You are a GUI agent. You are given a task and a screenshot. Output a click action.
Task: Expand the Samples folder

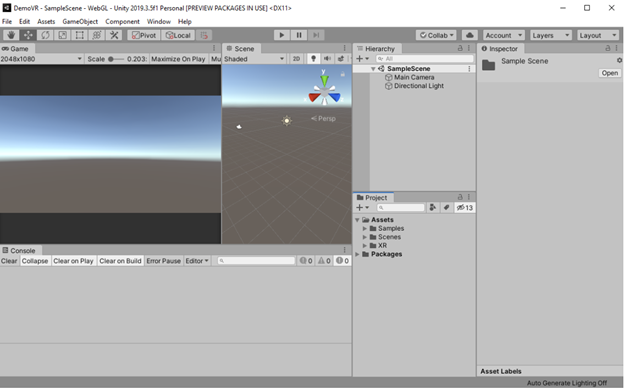365,229
